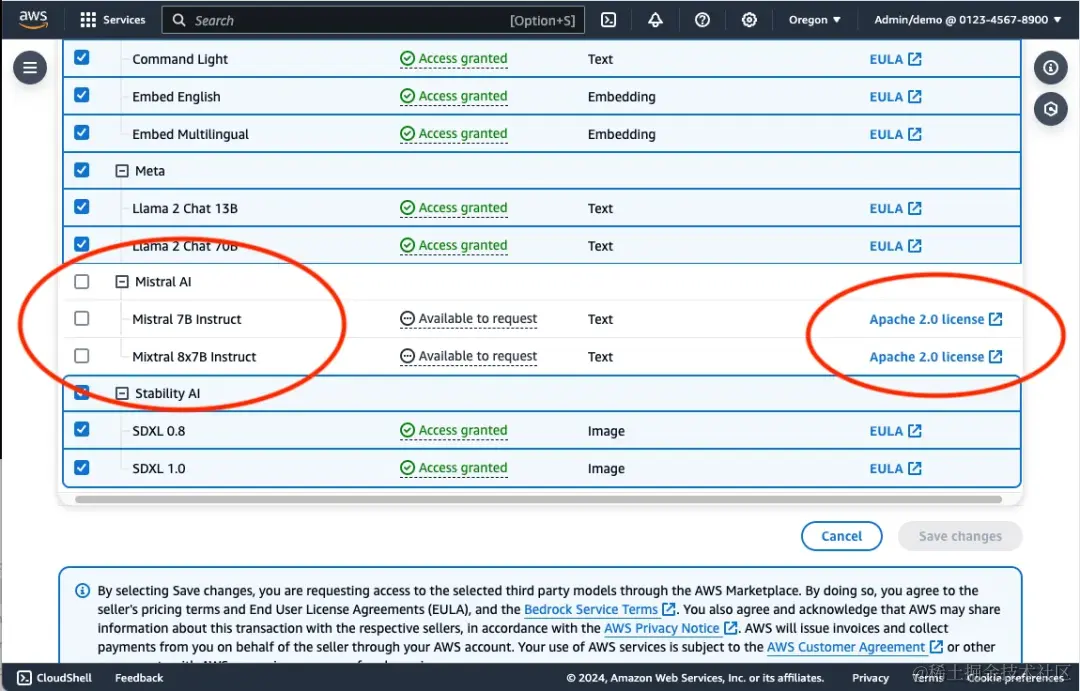Click the horizontal scrollbar under the model table
Viewport: 1080px width, 691px height.
point(539,499)
